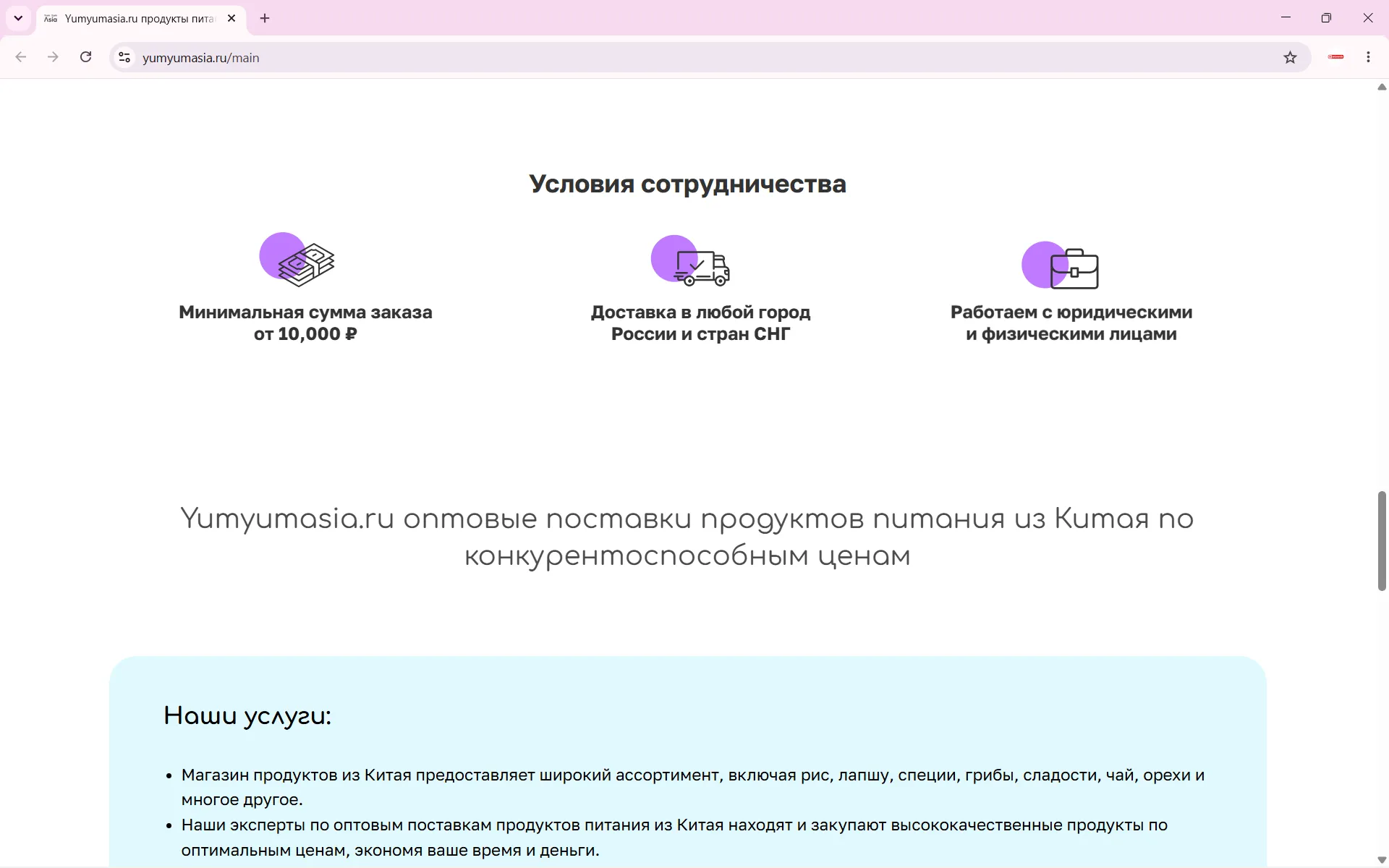The width and height of the screenshot is (1389, 868).
Task: Click the address bar URL yumyumasia.ru/main
Action: coord(201,58)
